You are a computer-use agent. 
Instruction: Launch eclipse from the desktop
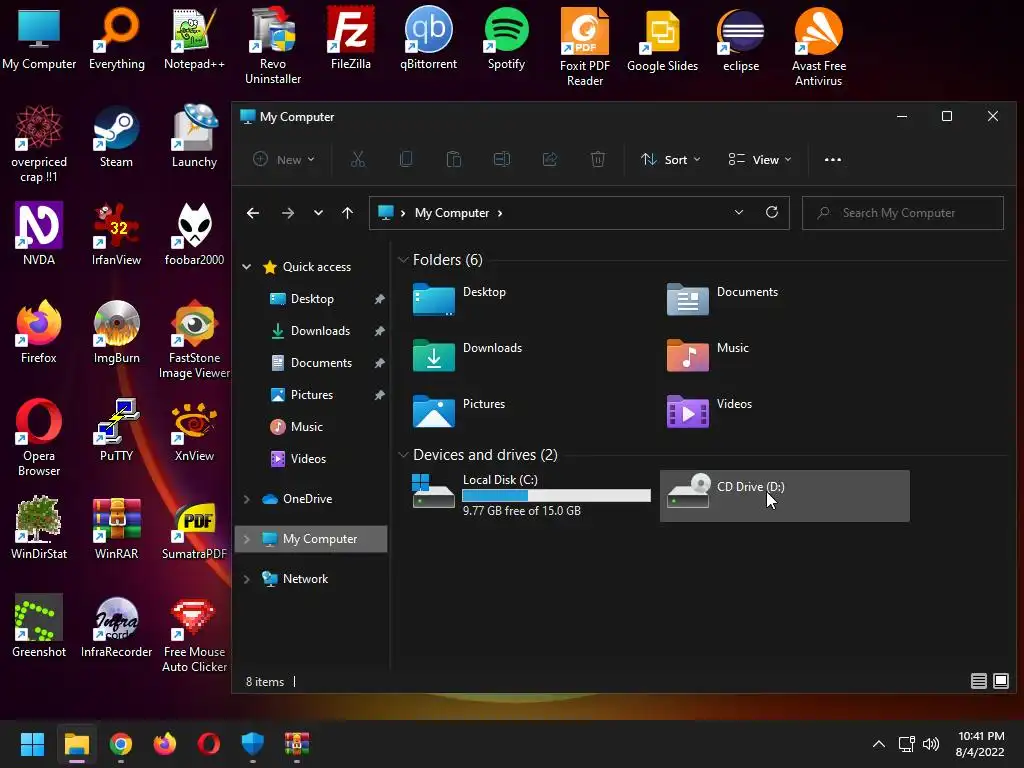click(741, 40)
